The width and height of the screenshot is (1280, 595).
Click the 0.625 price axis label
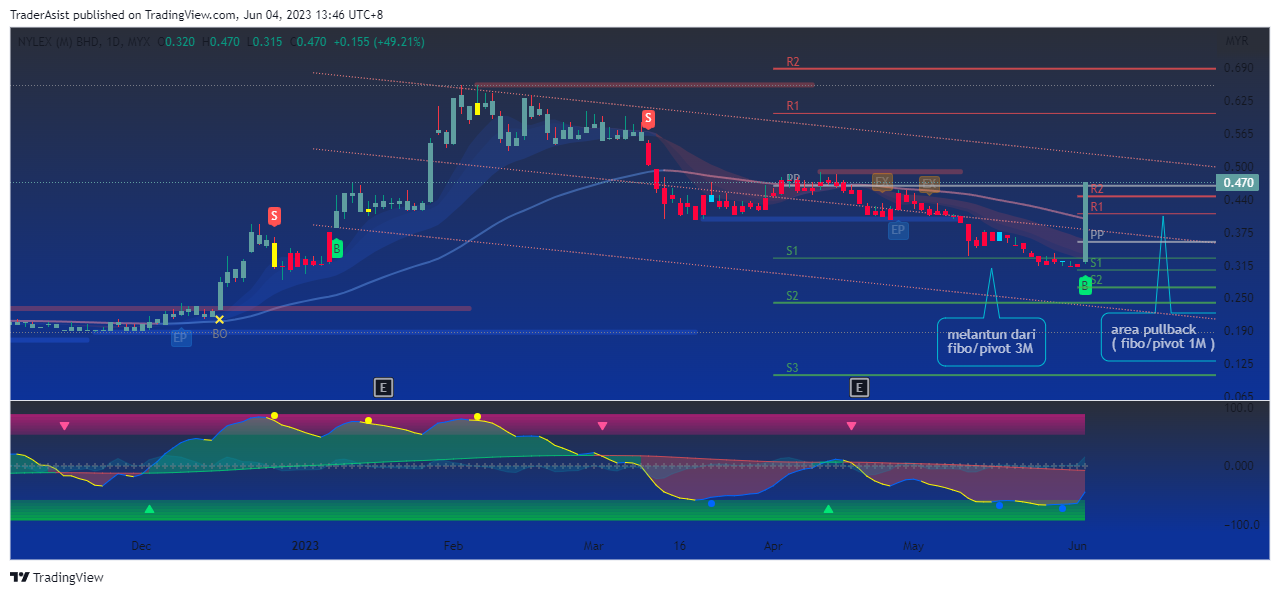1239,102
